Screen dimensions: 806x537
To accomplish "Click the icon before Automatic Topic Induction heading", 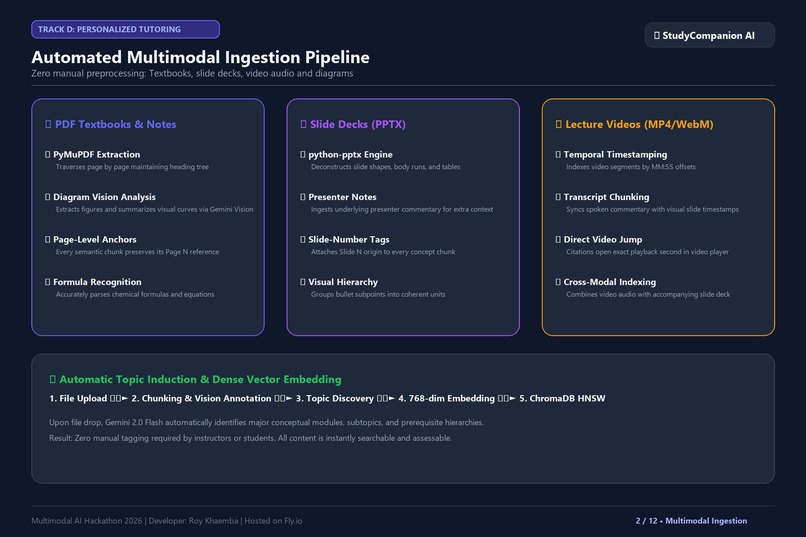I will point(52,380).
